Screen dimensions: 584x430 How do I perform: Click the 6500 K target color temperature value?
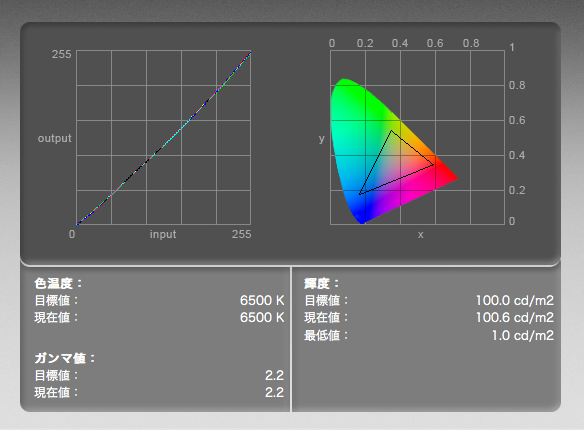click(262, 300)
